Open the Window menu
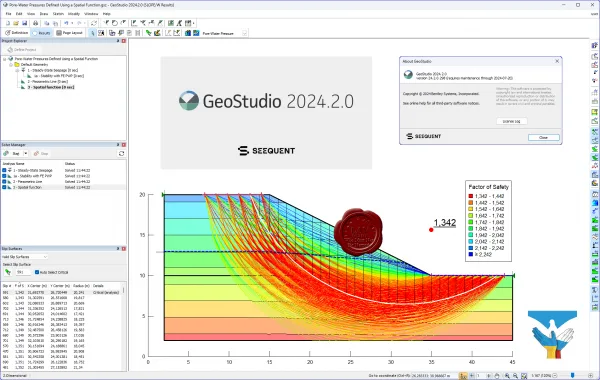600x380 pixels. point(91,14)
